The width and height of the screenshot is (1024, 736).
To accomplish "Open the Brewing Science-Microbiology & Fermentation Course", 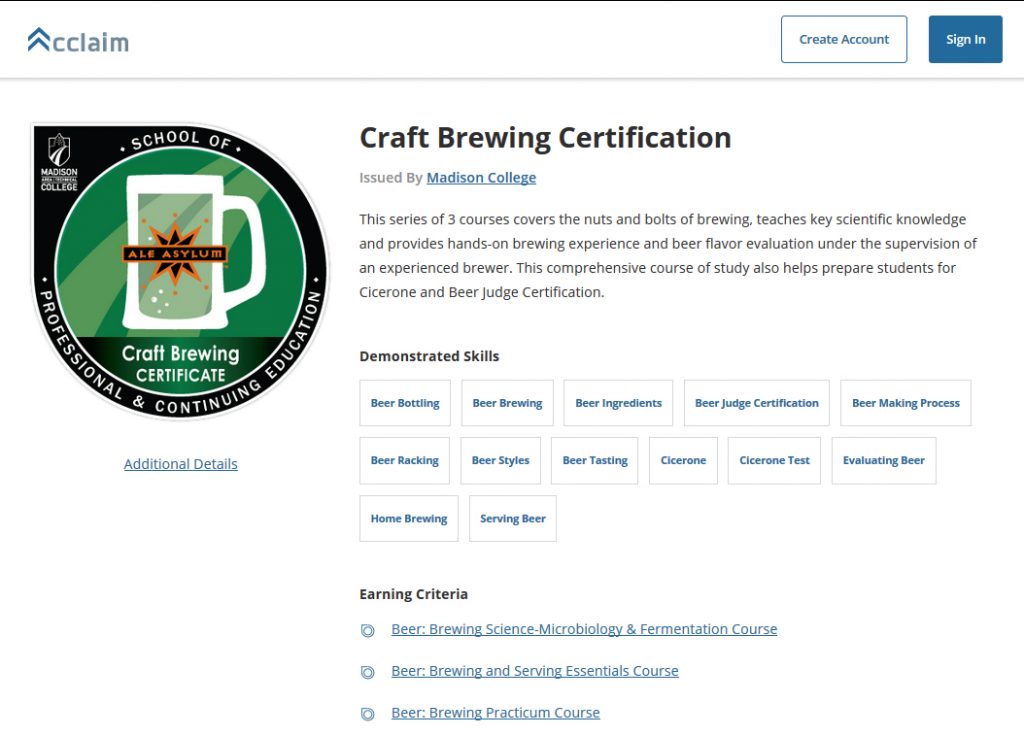I will tap(584, 629).
